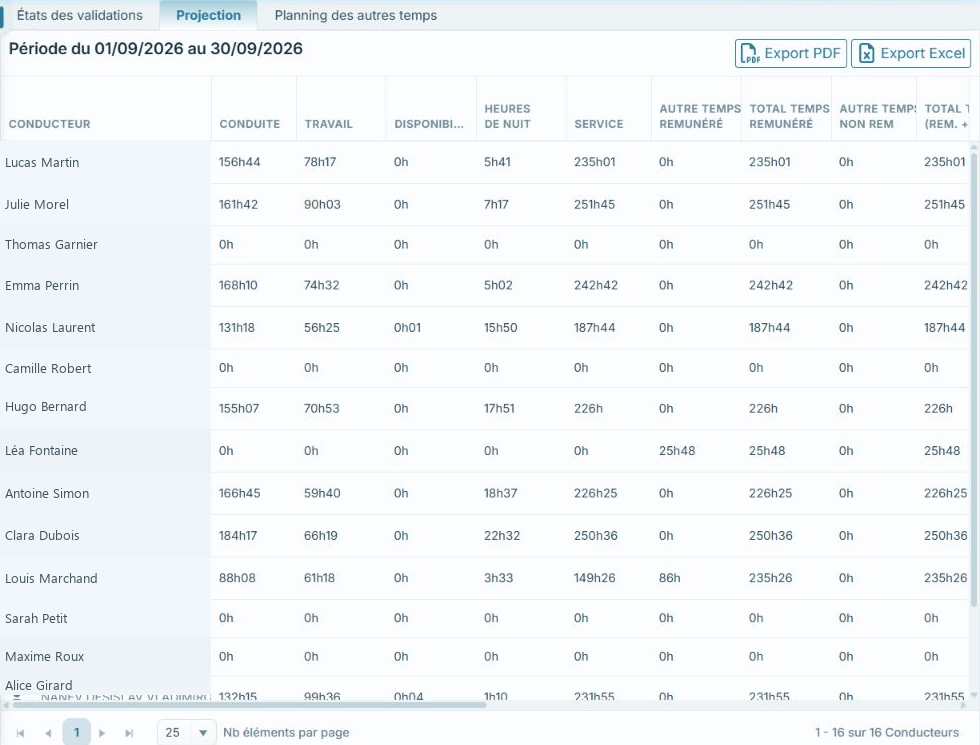Select conductor Alice Girard

[39, 686]
